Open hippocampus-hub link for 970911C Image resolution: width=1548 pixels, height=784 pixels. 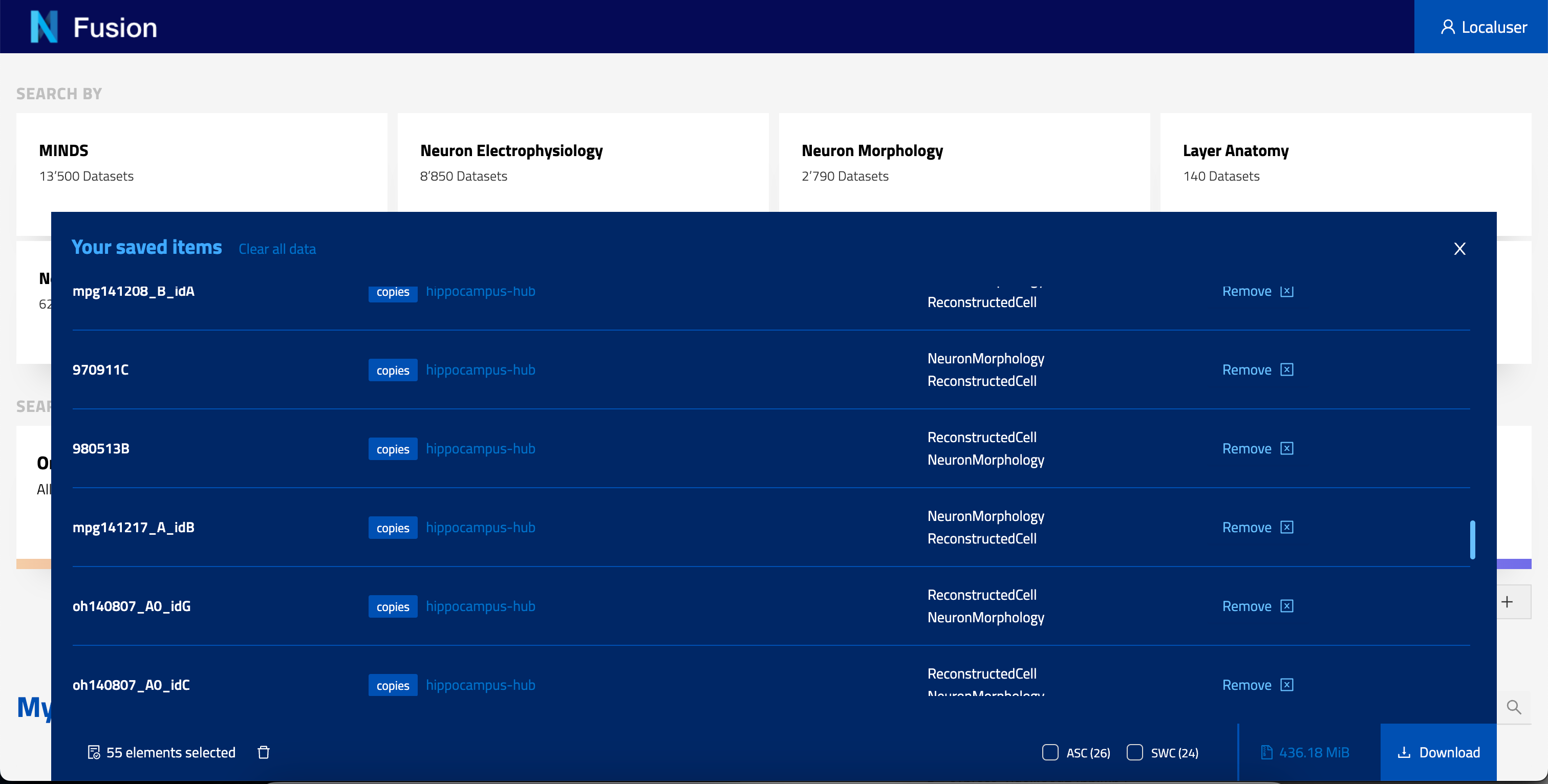pos(480,370)
